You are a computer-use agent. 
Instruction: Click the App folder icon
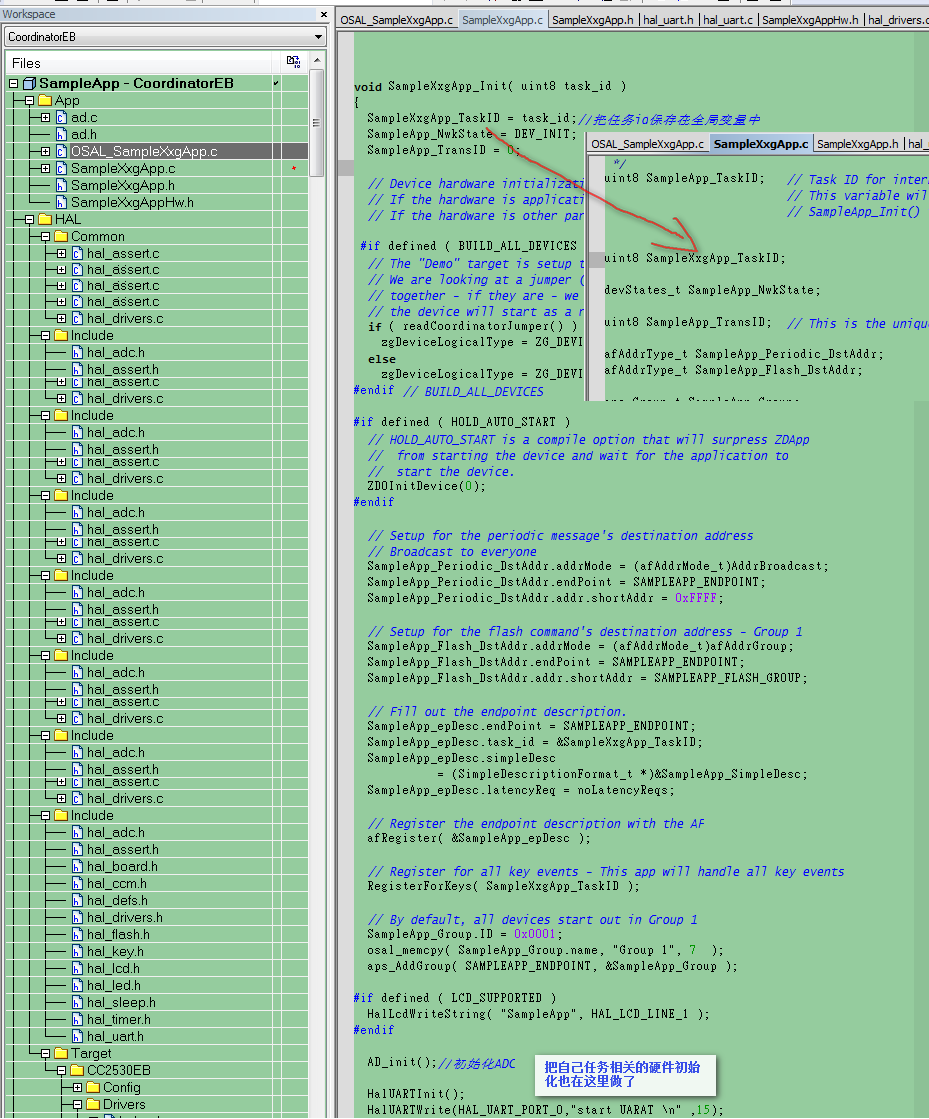point(46,101)
